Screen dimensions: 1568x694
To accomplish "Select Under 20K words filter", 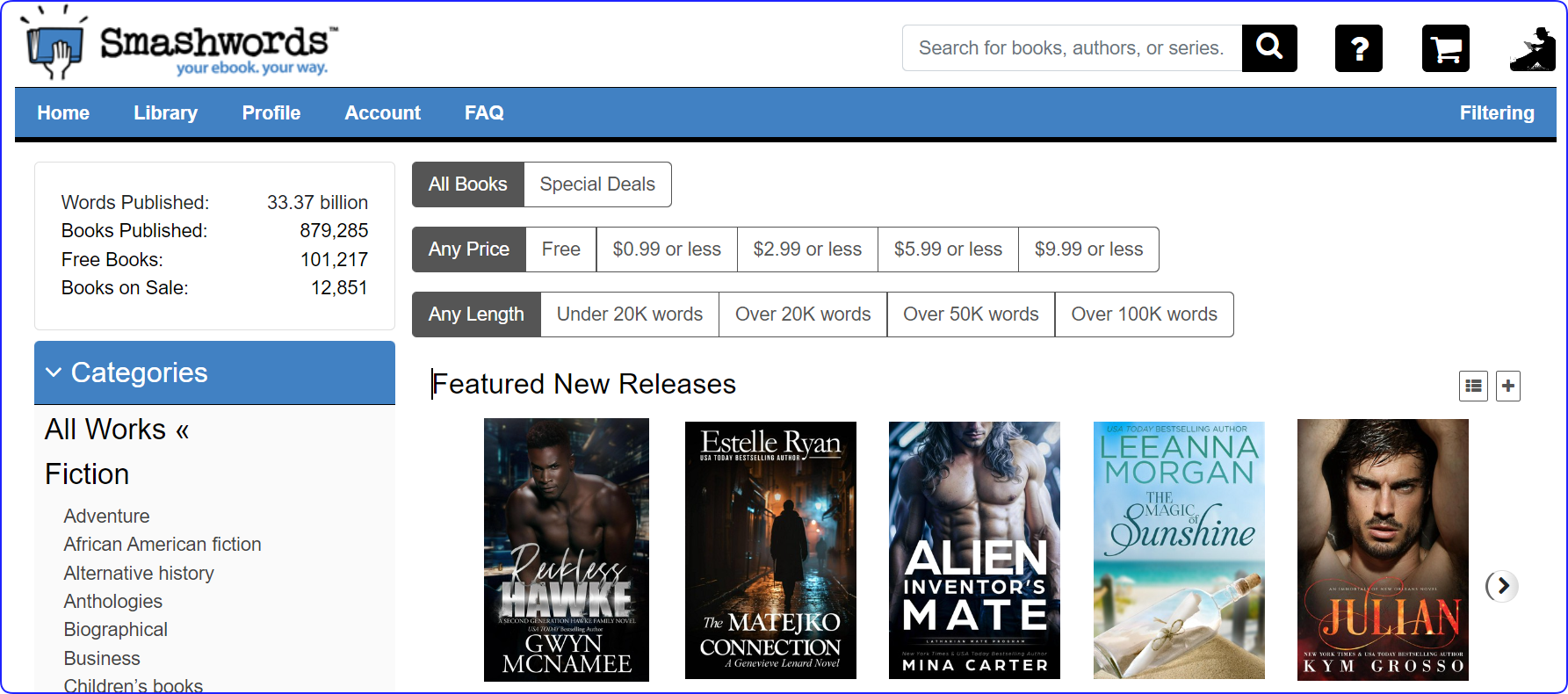I will tap(630, 314).
